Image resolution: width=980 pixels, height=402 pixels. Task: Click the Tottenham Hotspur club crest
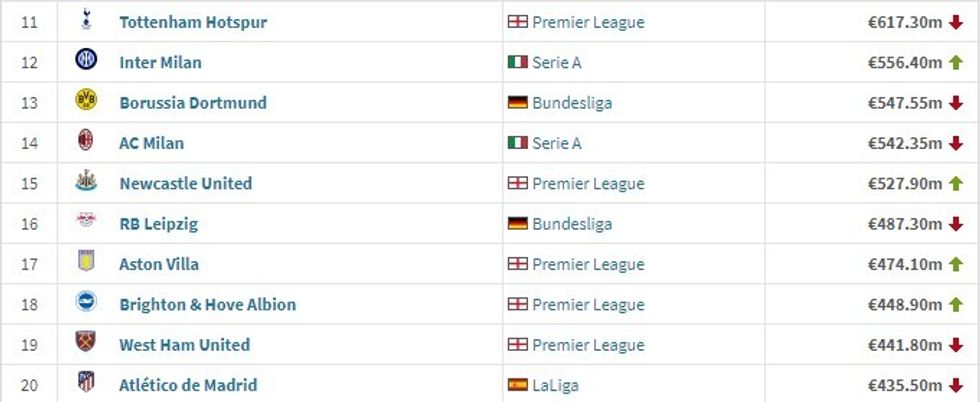pyautogui.click(x=86, y=20)
